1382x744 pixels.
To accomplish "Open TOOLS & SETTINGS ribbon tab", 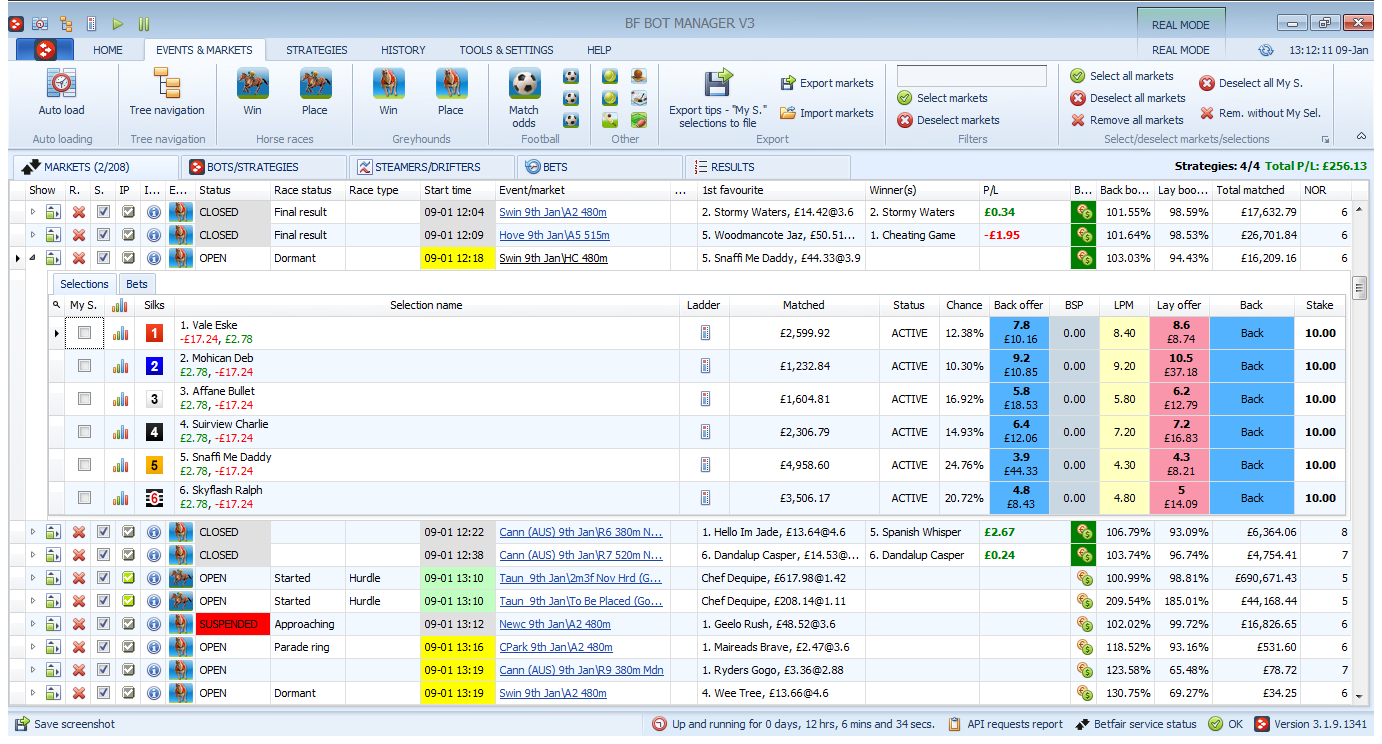I will tap(506, 50).
